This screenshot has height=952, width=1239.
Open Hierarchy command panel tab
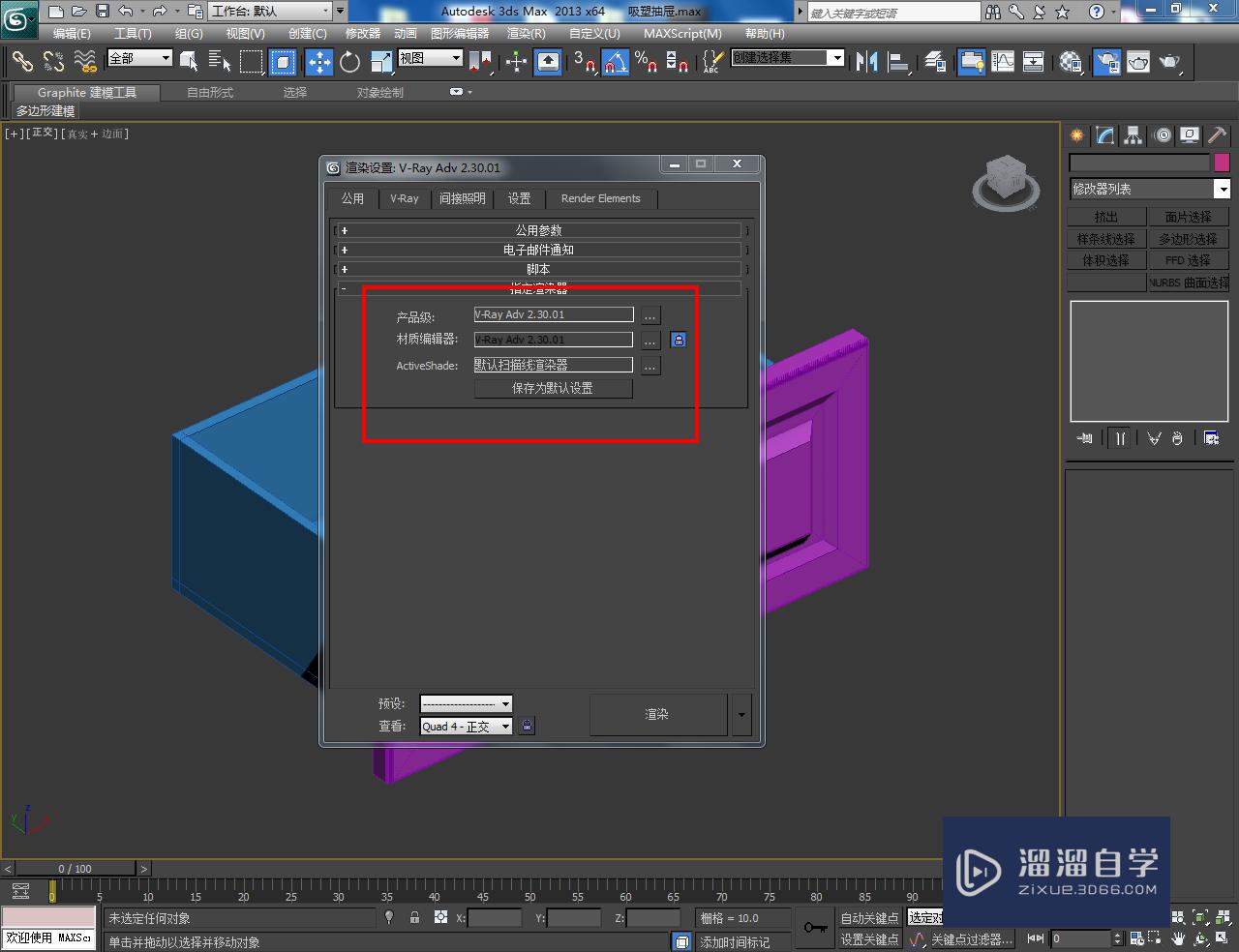pyautogui.click(x=1133, y=135)
